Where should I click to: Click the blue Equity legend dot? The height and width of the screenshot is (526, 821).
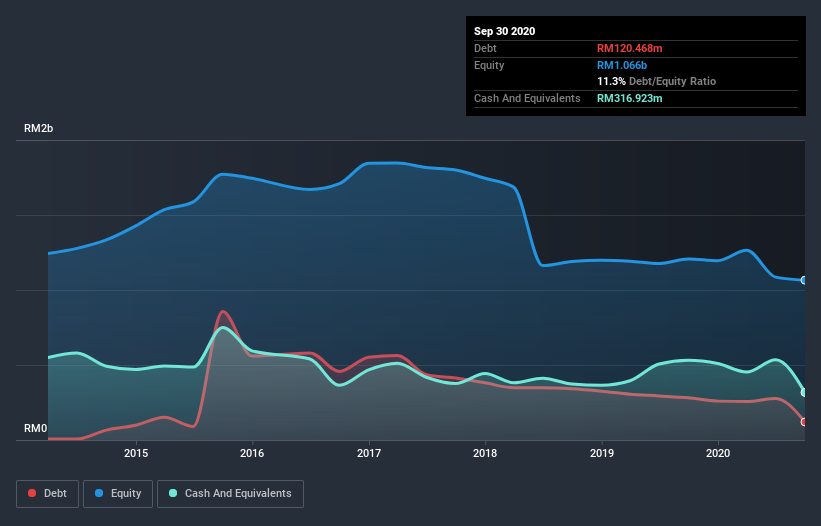point(99,493)
